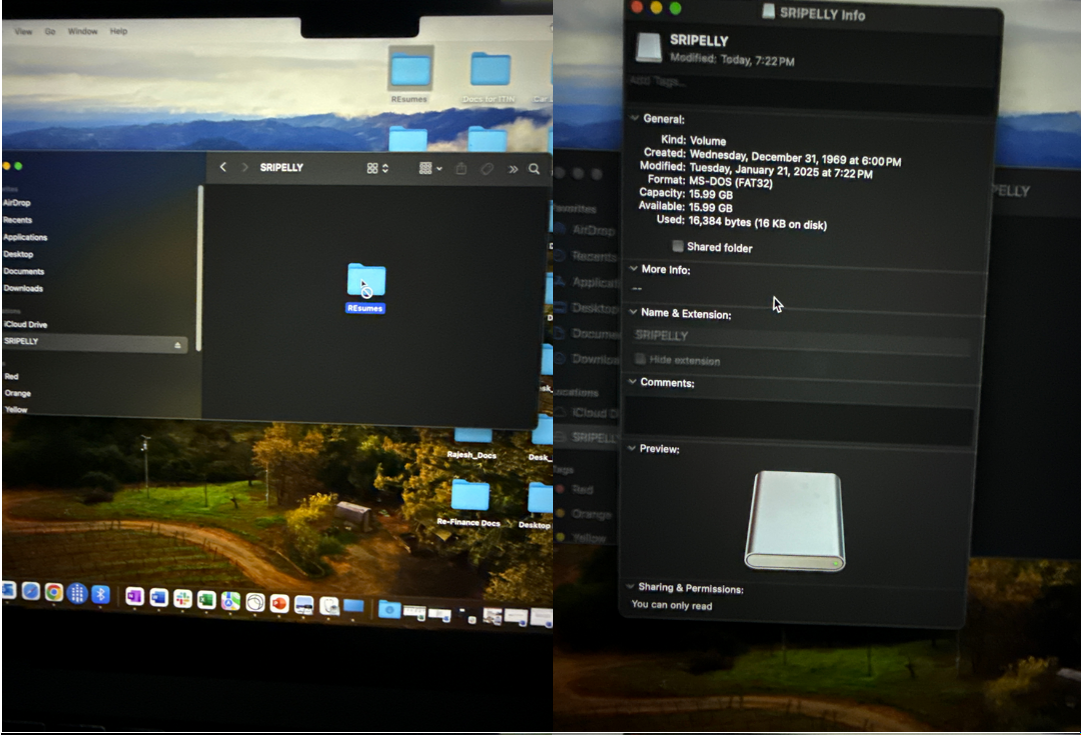Screen dimensions: 1081x735
Task: Open the icon view switcher dropdown
Action: (x=377, y=168)
